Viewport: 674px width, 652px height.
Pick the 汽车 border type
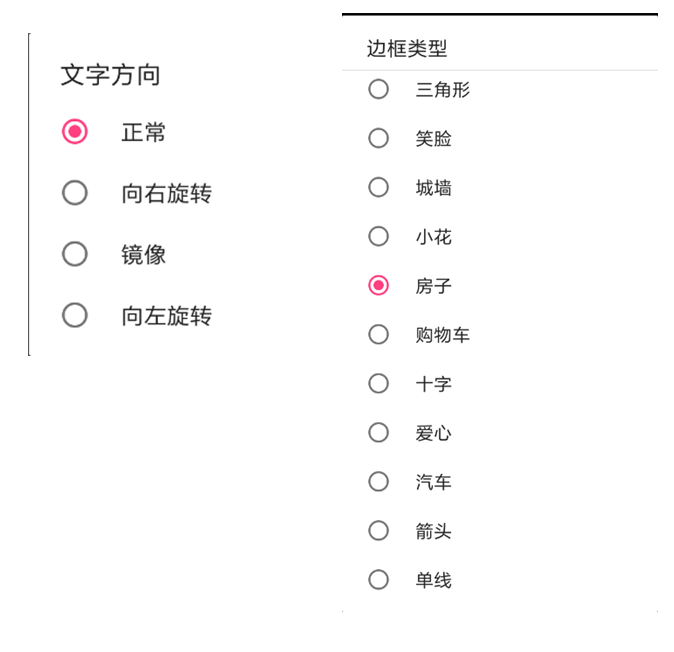pos(378,481)
